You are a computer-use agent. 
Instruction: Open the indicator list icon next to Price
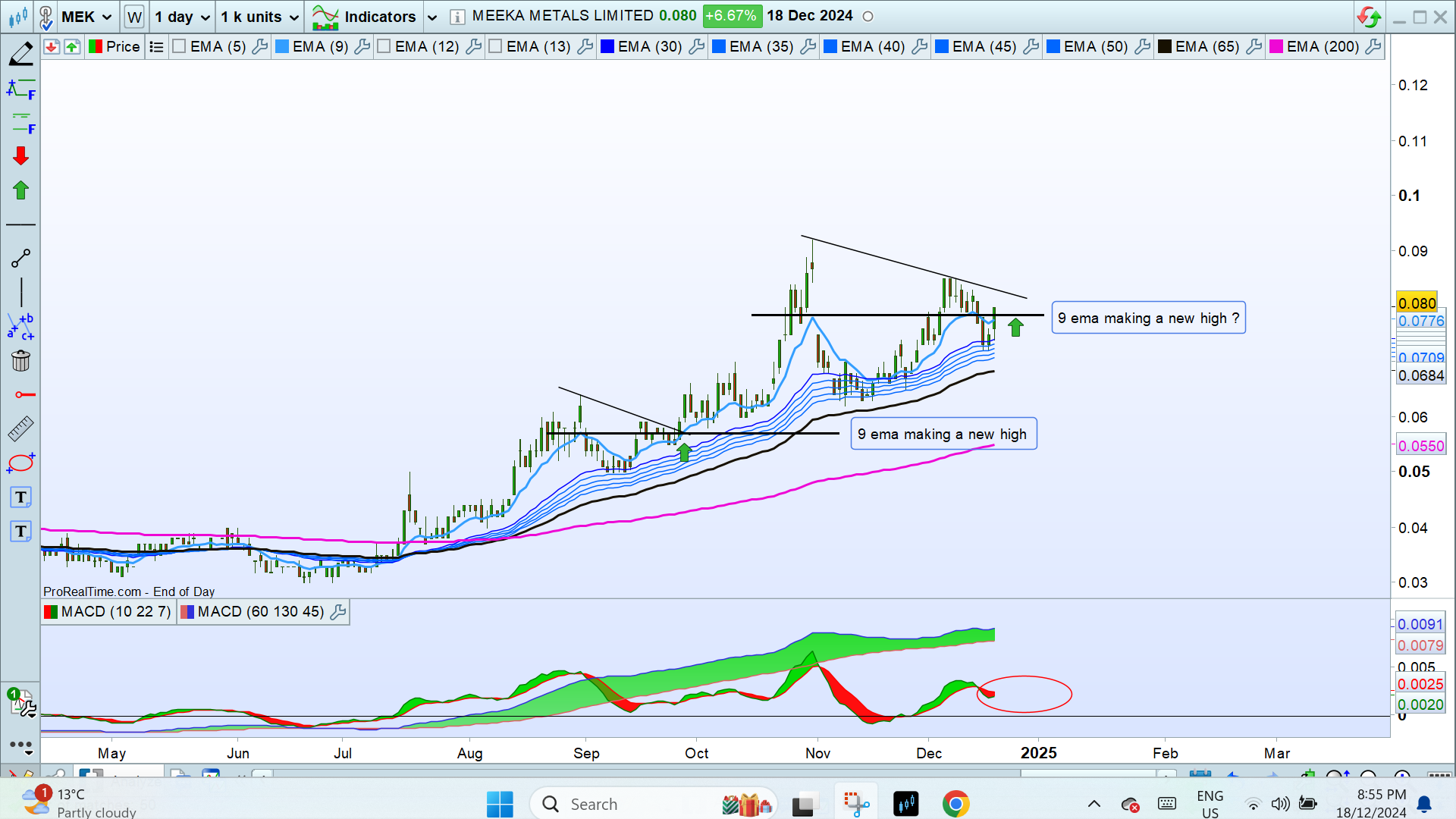(156, 47)
